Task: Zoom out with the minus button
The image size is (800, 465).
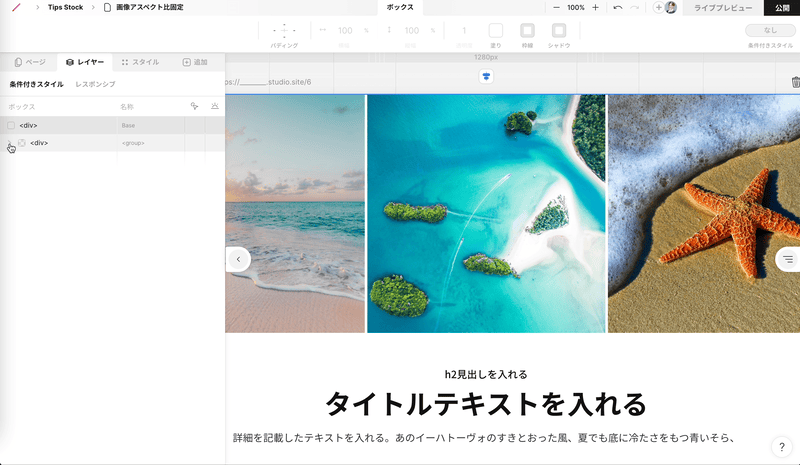Action: pyautogui.click(x=556, y=7)
